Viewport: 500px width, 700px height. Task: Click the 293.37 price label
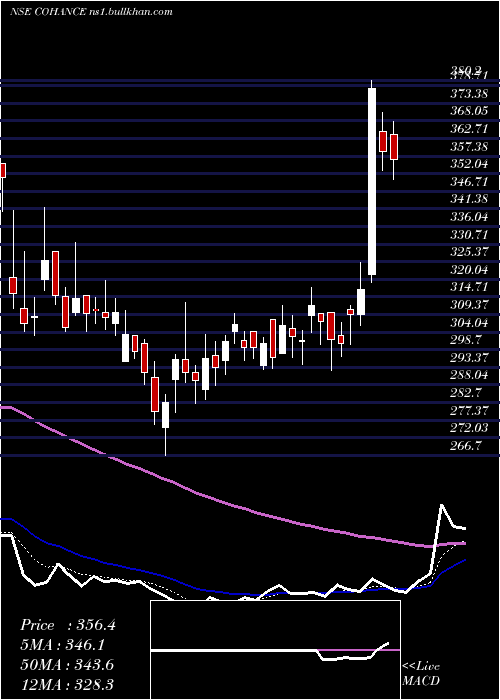coord(469,358)
